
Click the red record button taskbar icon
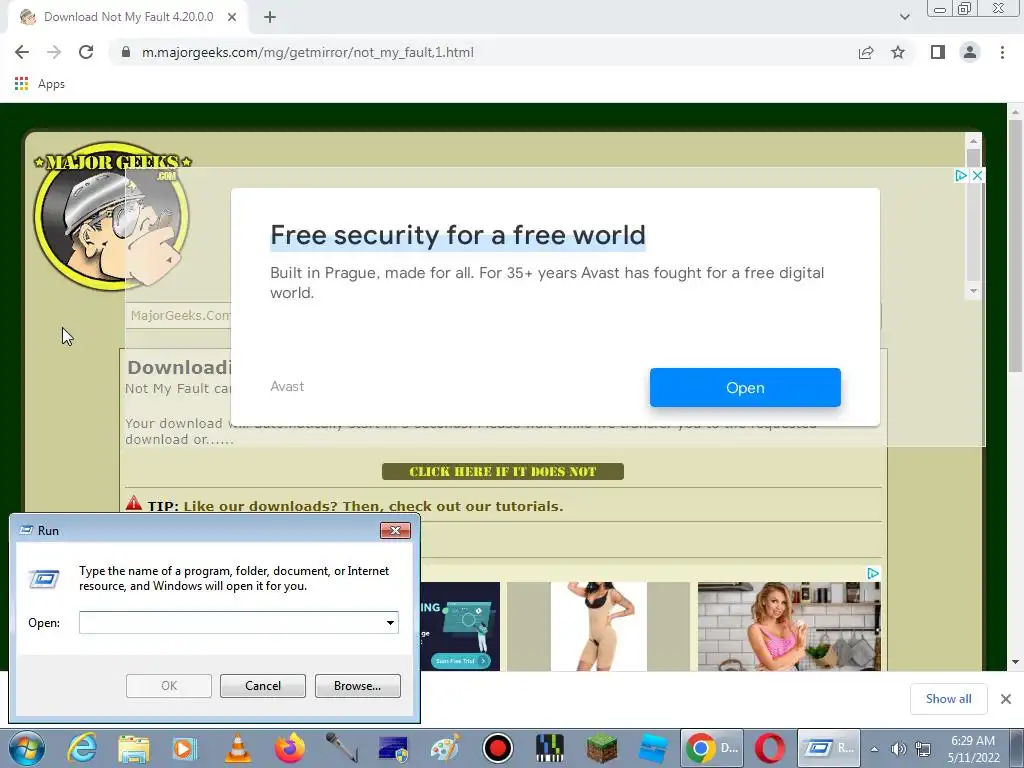tap(498, 748)
